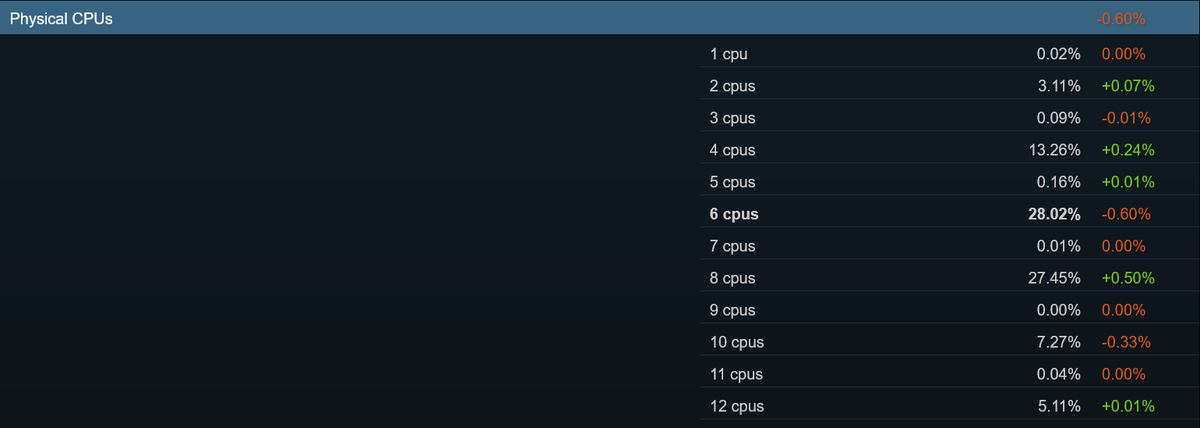Click the +0.24% change for 4 cpus
This screenshot has height=428, width=1200.
point(1128,150)
